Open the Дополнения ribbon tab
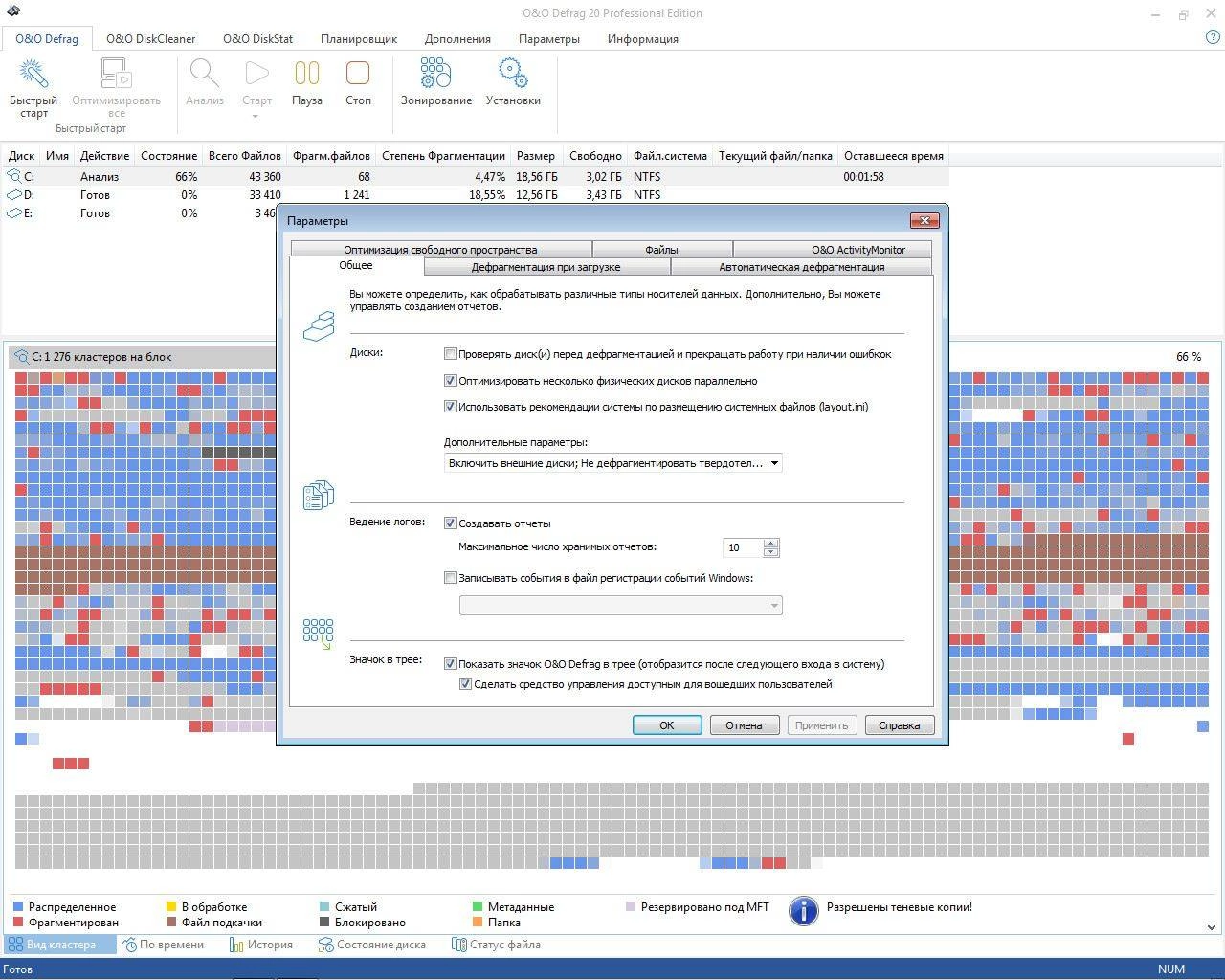 click(457, 39)
